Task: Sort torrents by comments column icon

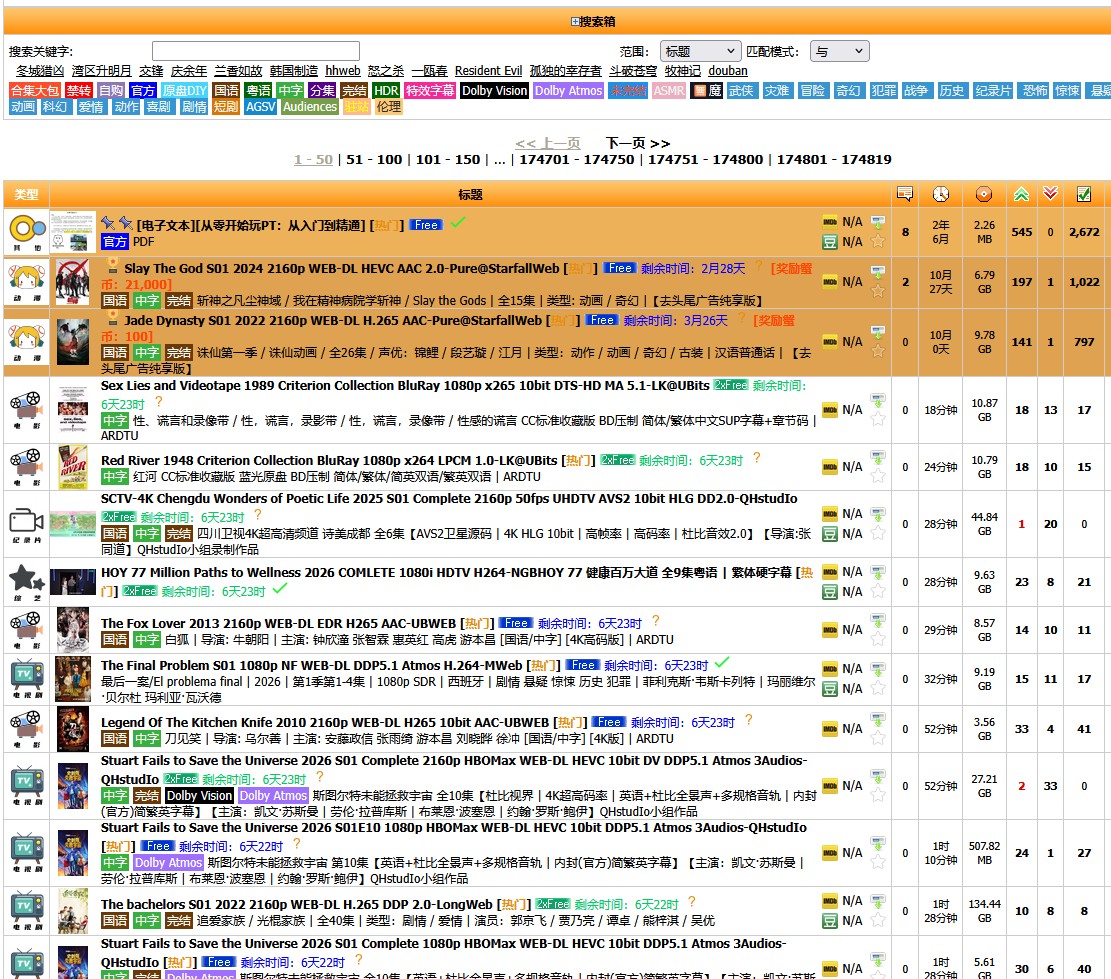Action: pyautogui.click(x=905, y=193)
